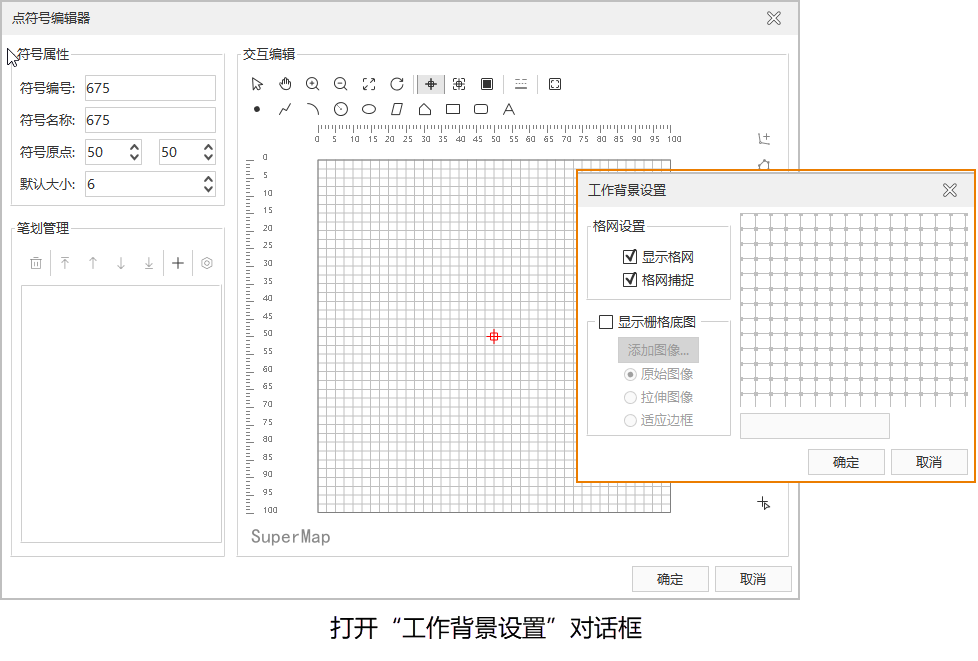Click the 符号编号 text field

tap(150, 88)
